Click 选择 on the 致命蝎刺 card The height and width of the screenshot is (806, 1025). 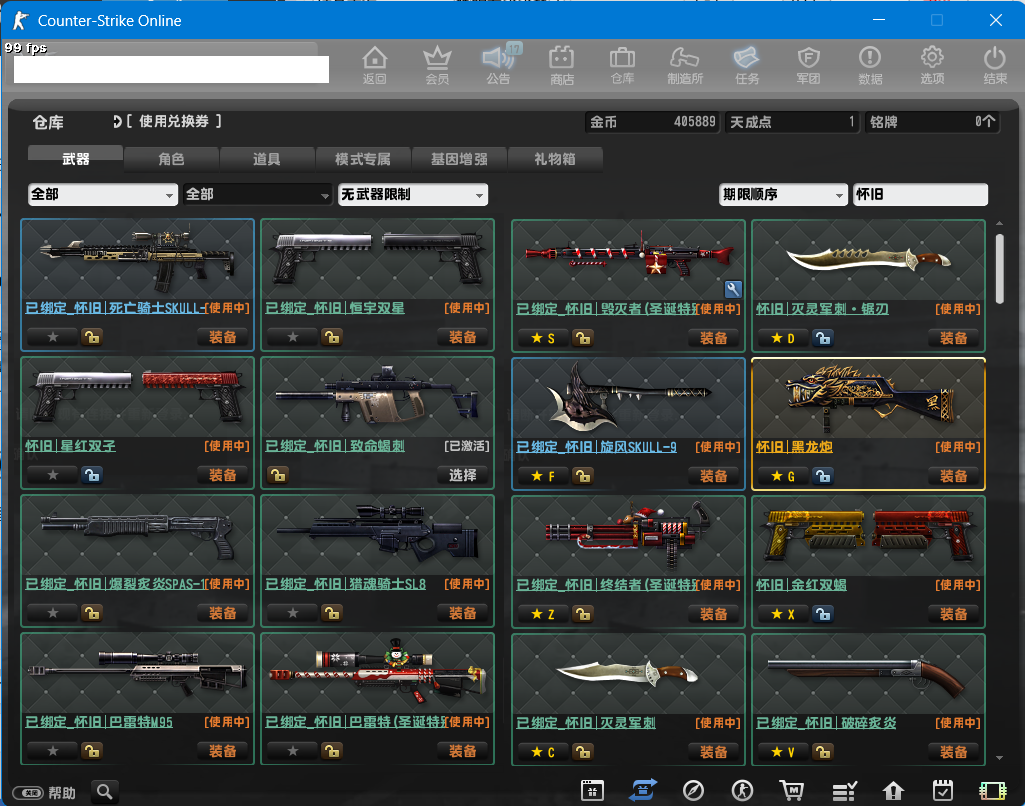[463, 475]
